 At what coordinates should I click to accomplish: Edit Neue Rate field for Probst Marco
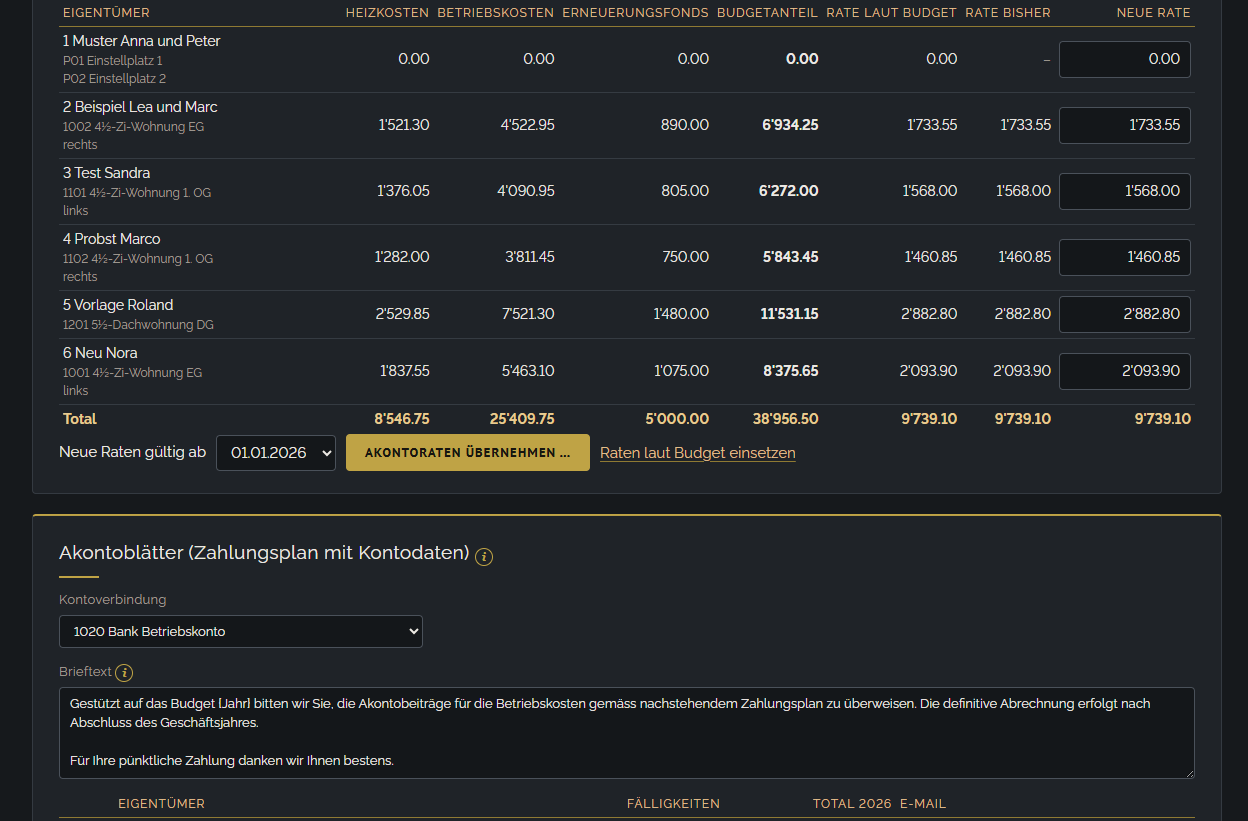click(x=1125, y=257)
